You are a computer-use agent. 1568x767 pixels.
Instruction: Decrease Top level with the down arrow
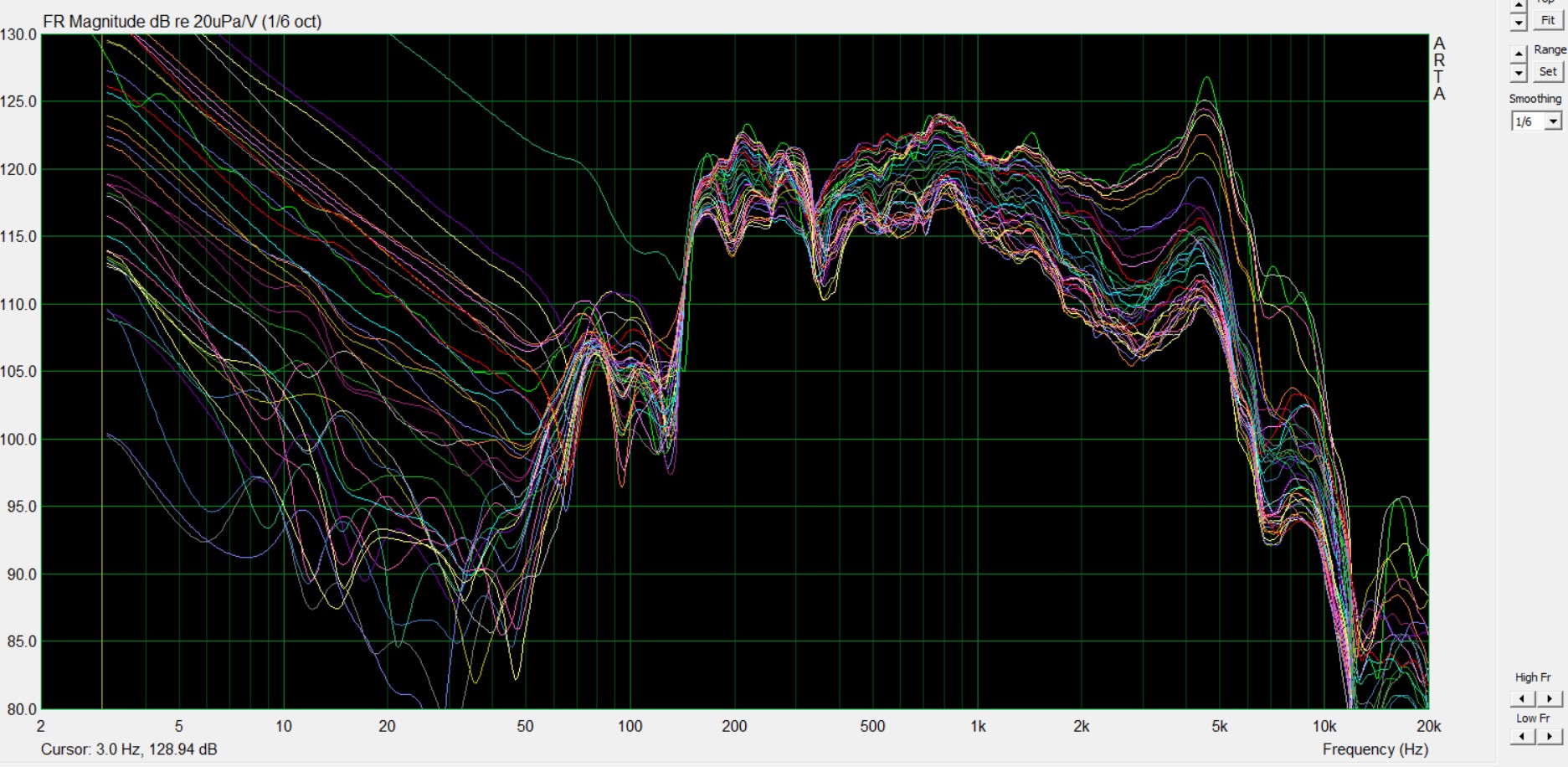point(1519,23)
